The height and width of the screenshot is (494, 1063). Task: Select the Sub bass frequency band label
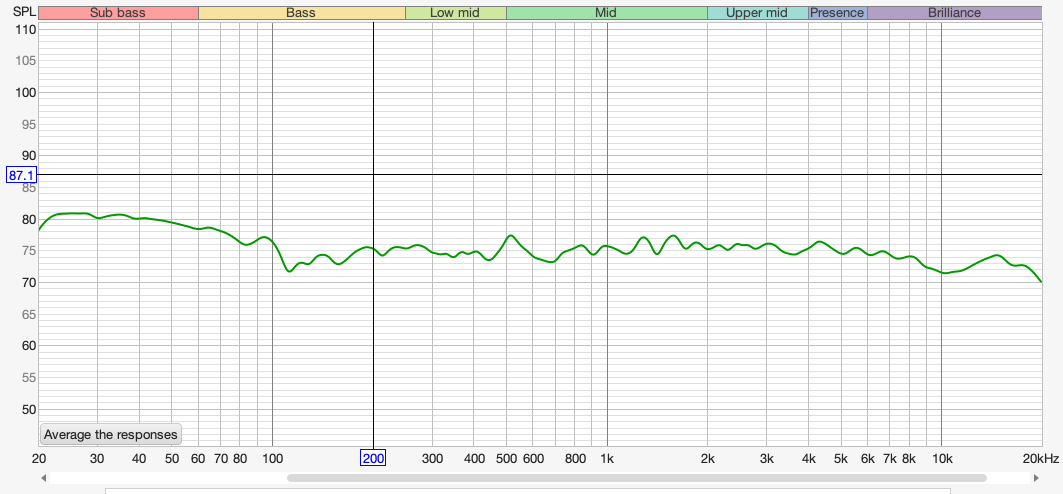118,13
